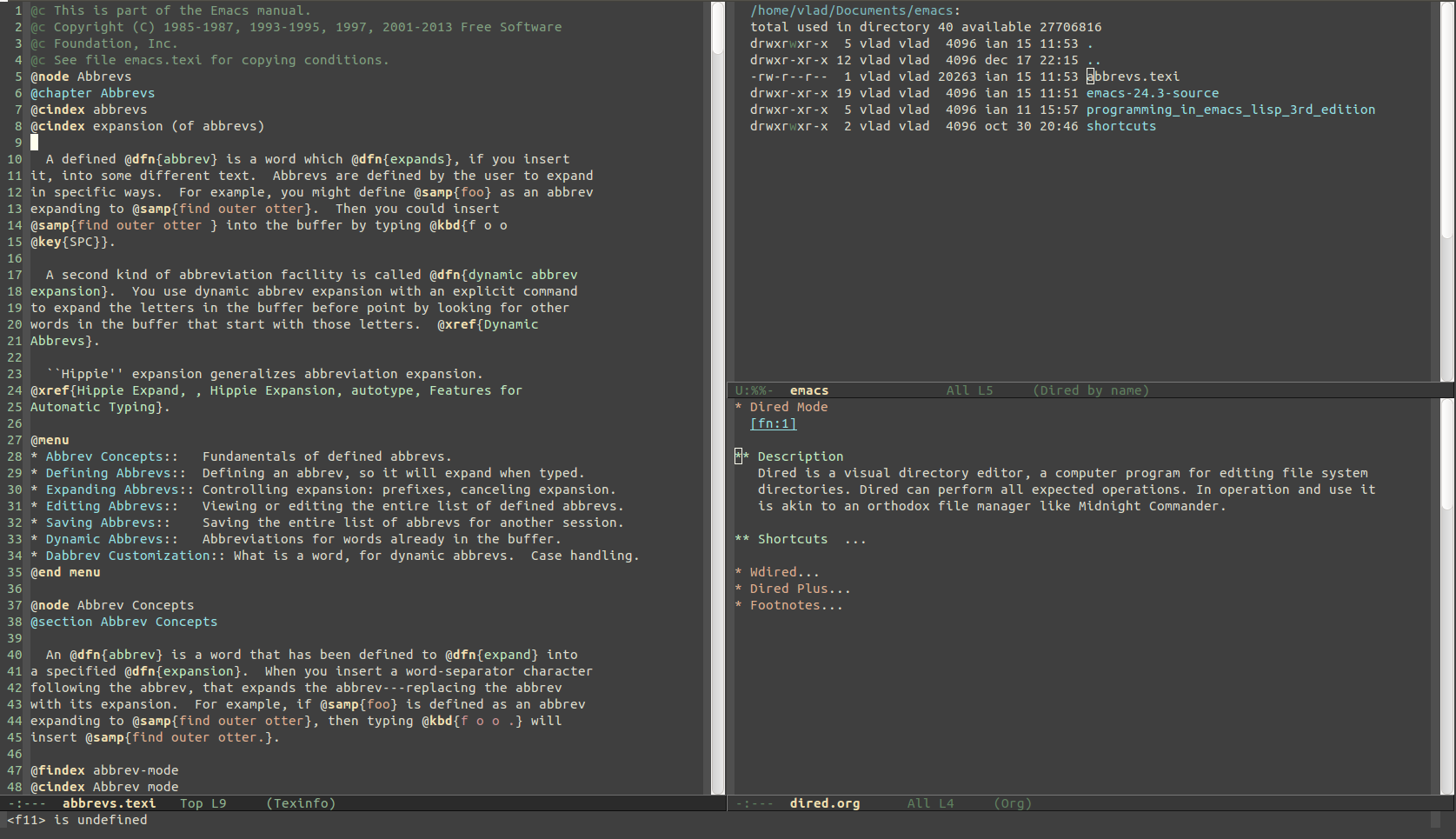Click the '<f11> is undefined' echo area message

click(77, 820)
